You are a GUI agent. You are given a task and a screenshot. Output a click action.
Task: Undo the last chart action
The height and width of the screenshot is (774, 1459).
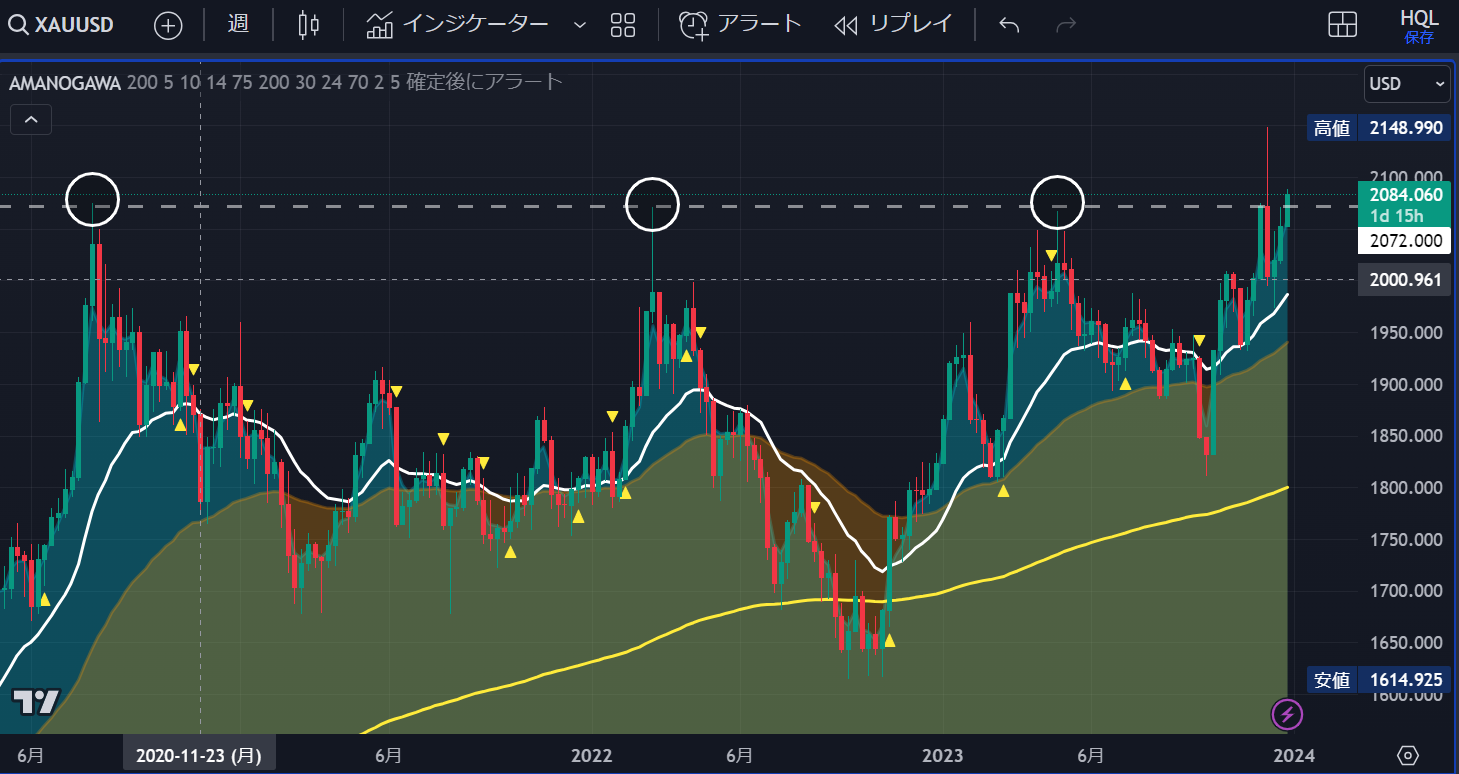click(x=1009, y=25)
